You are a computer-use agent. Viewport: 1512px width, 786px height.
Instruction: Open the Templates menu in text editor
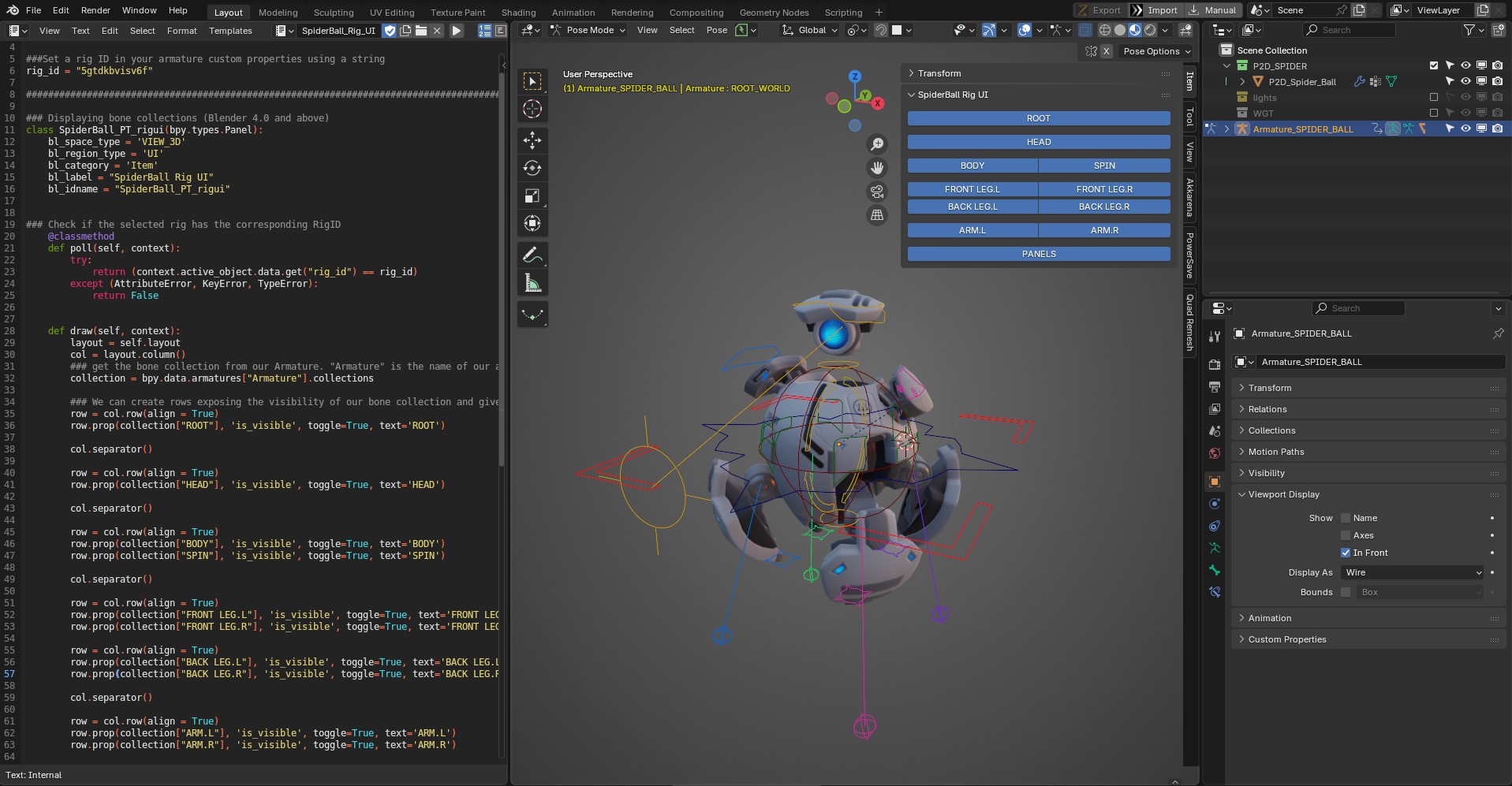(230, 31)
